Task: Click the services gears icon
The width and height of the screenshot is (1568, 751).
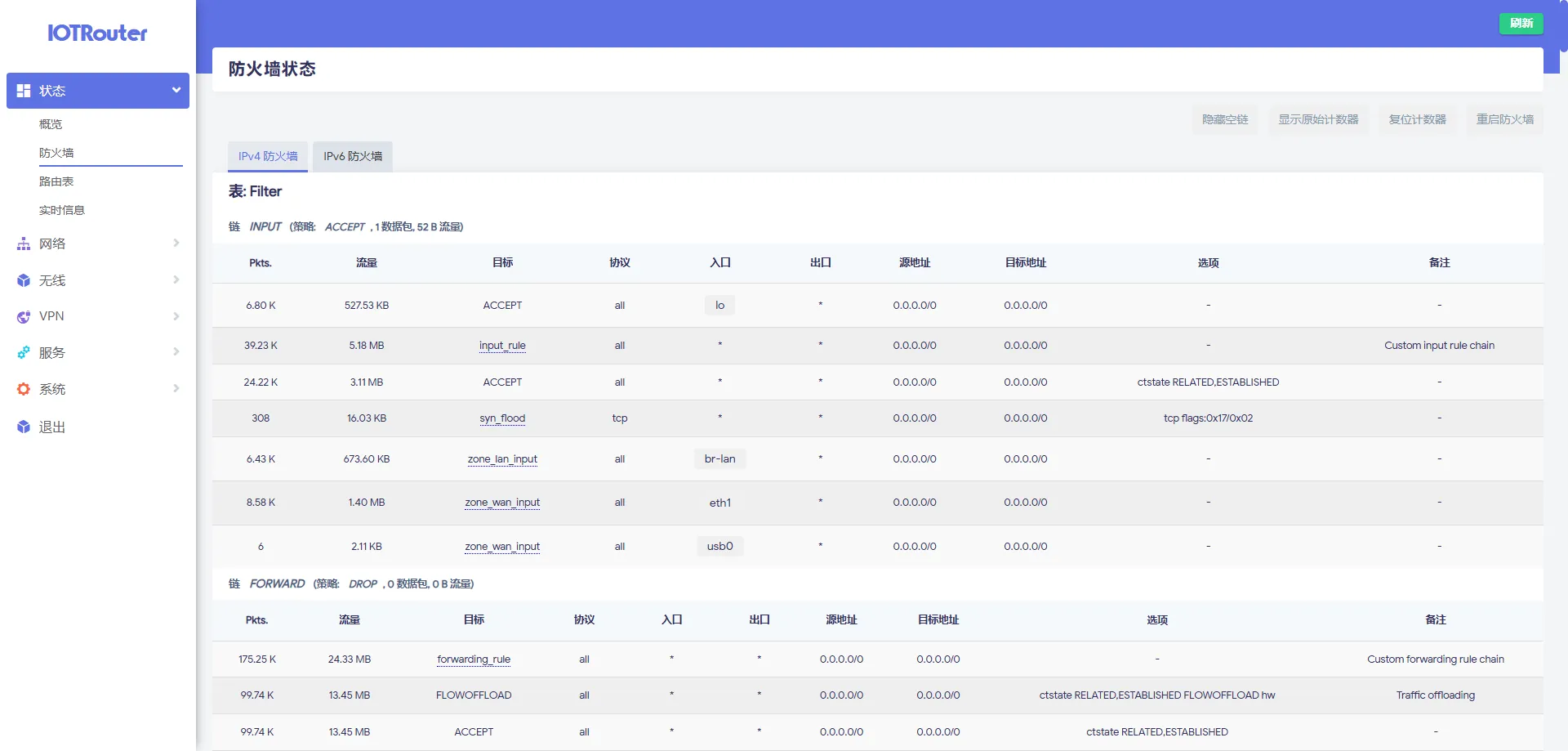Action: pos(24,353)
